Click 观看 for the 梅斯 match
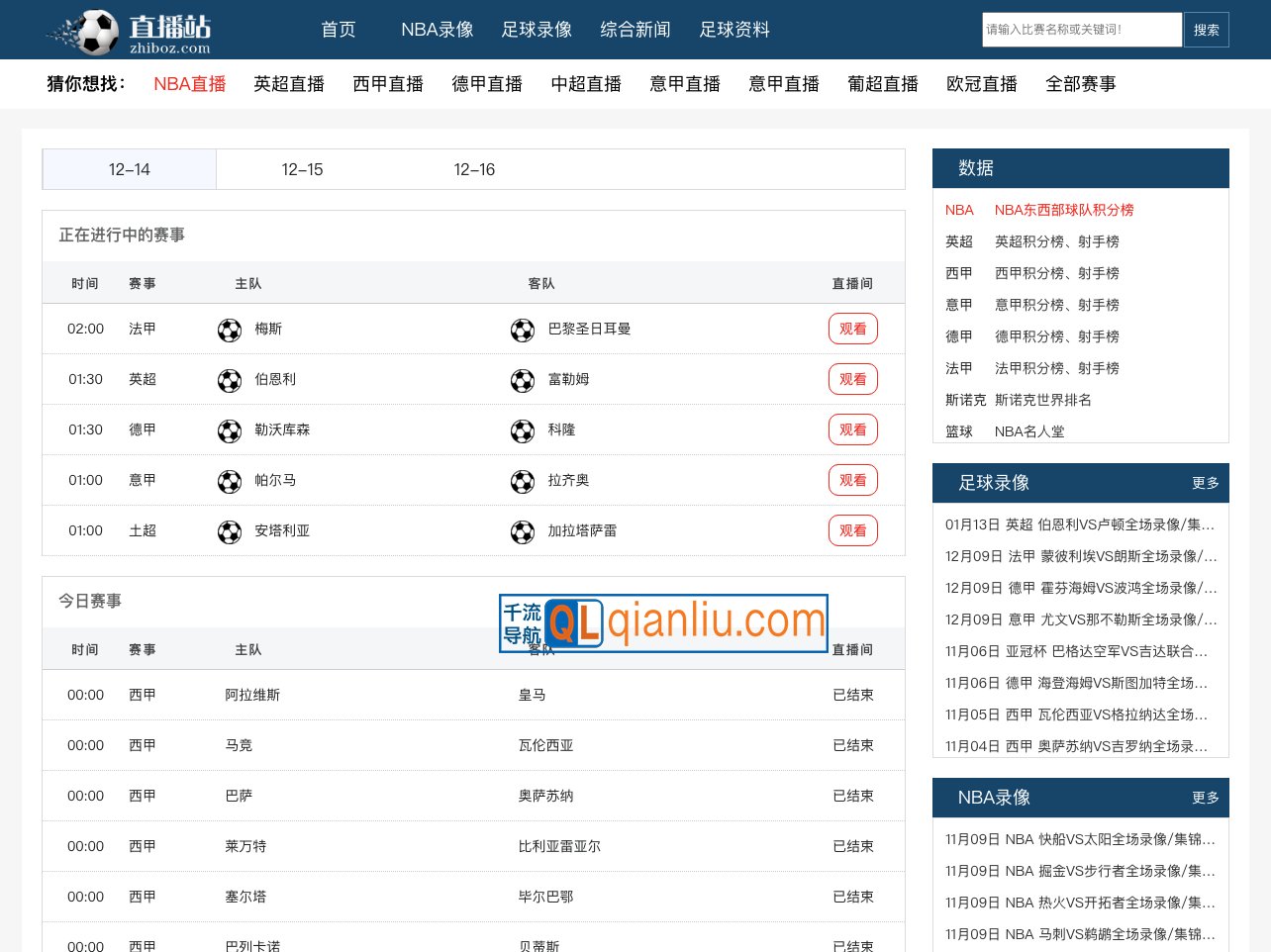This screenshot has width=1271, height=952. [852, 329]
